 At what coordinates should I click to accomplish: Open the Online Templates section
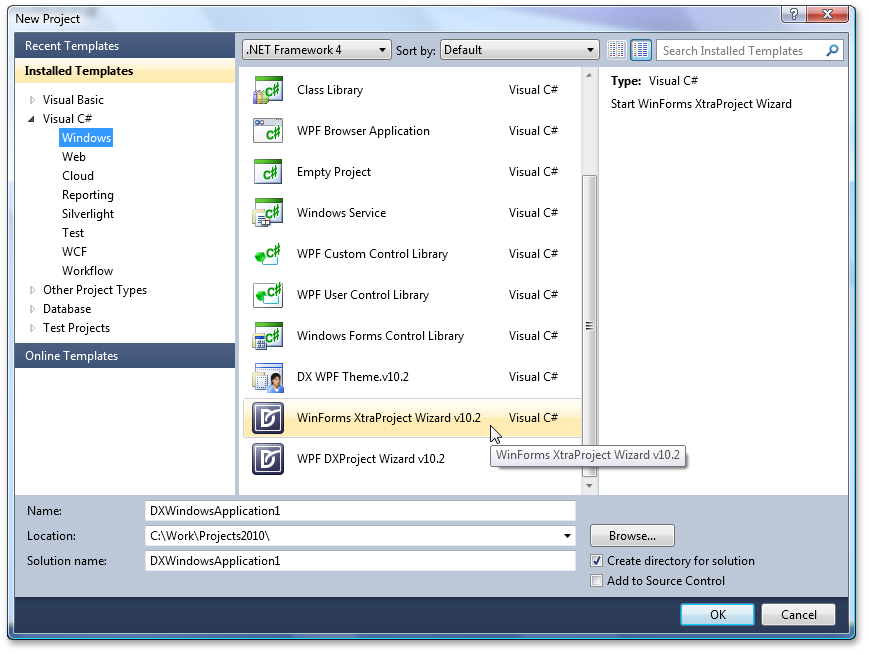pos(125,356)
